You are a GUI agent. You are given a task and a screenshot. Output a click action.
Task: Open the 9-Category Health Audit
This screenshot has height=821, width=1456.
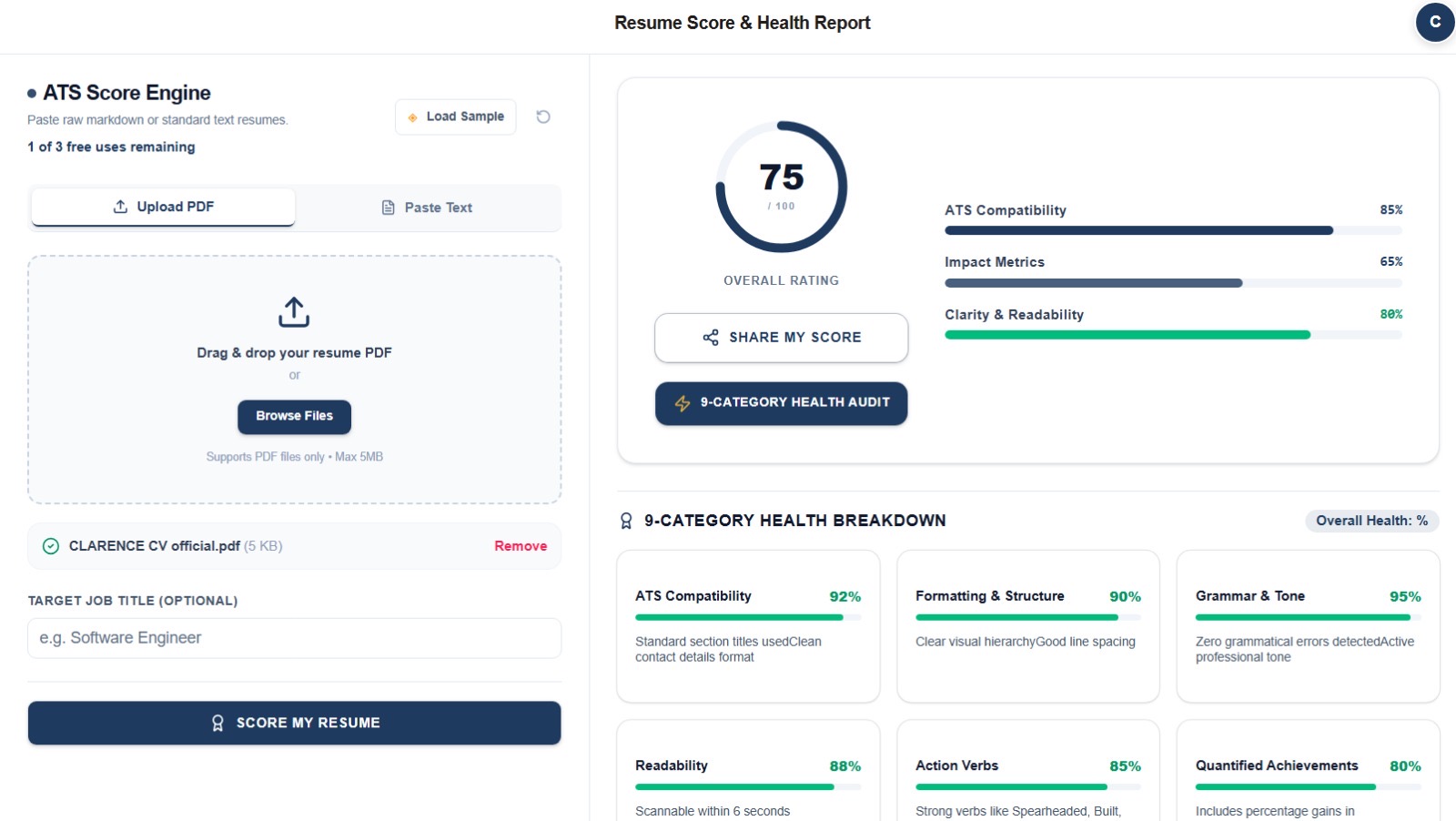point(782,403)
